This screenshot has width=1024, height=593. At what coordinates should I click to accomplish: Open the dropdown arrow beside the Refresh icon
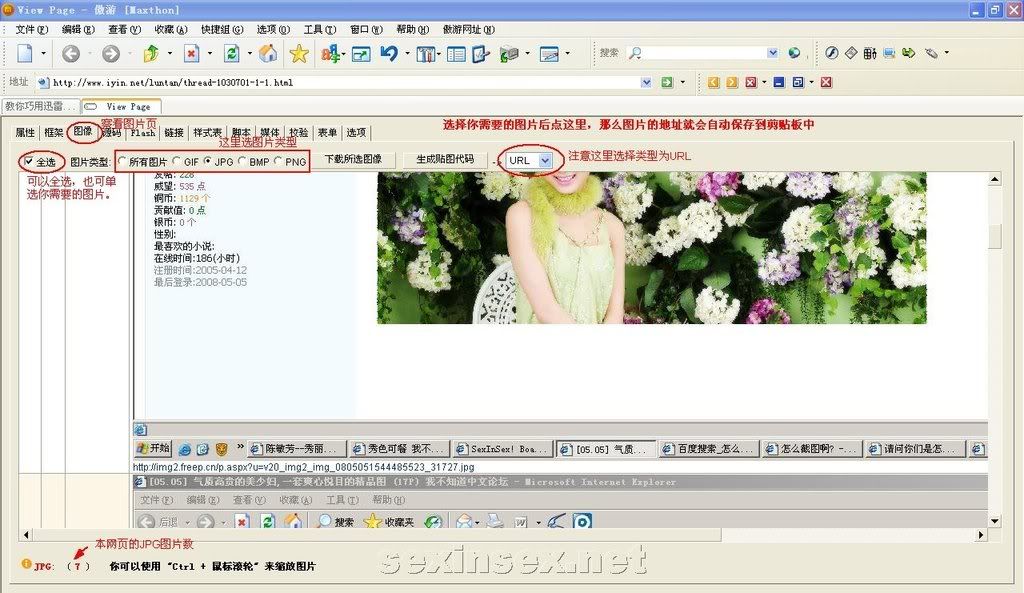point(249,54)
